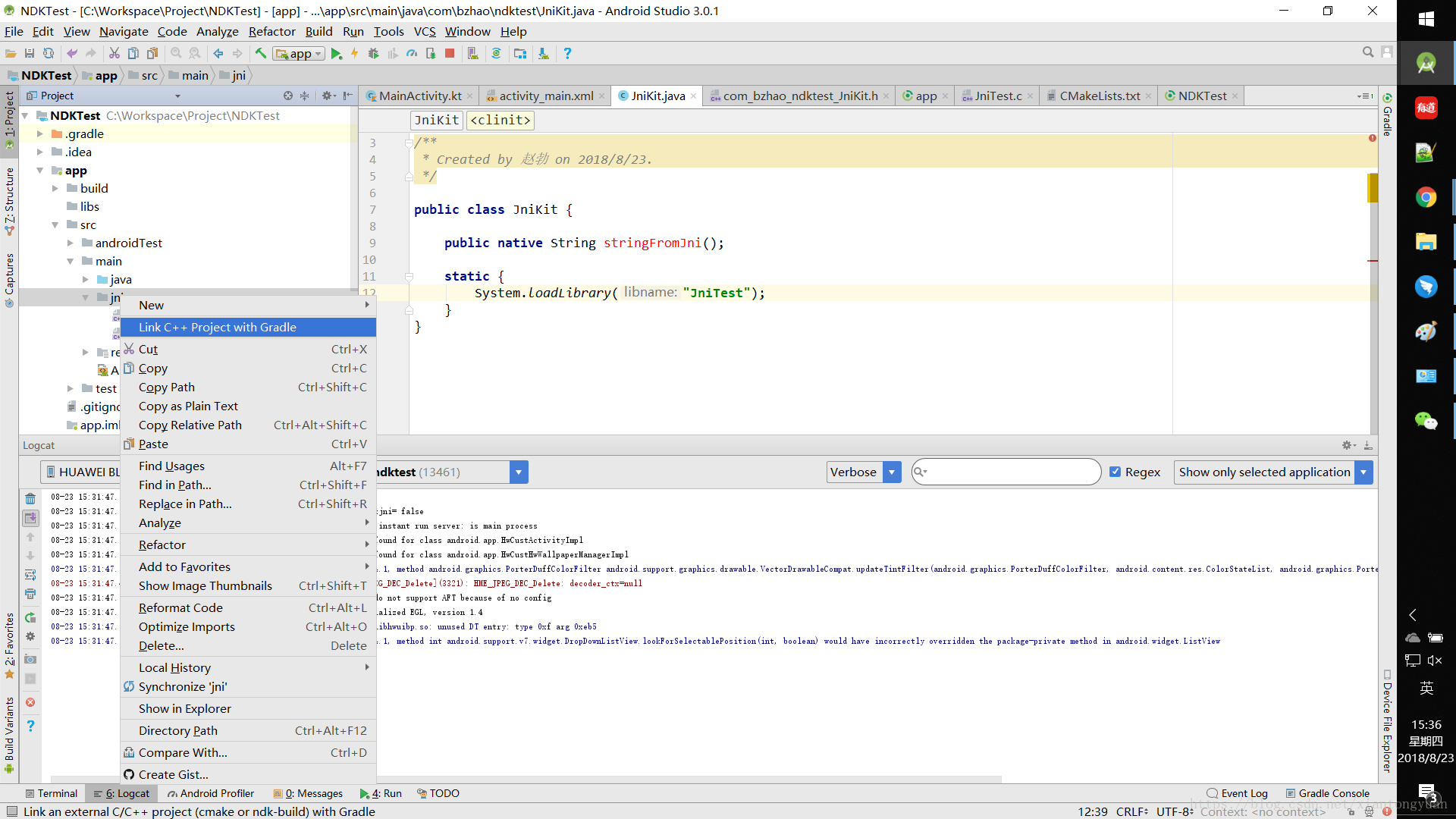The image size is (1456, 819).
Task: Click Project panel settings gear icon
Action: coord(327,96)
